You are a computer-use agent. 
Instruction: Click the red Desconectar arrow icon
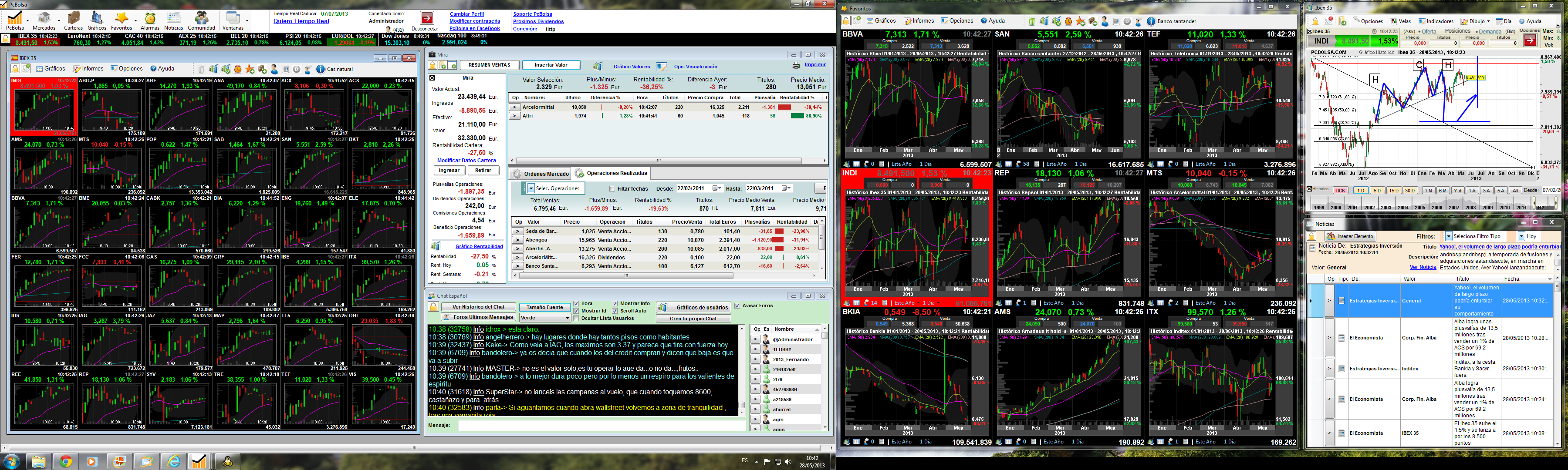(427, 18)
